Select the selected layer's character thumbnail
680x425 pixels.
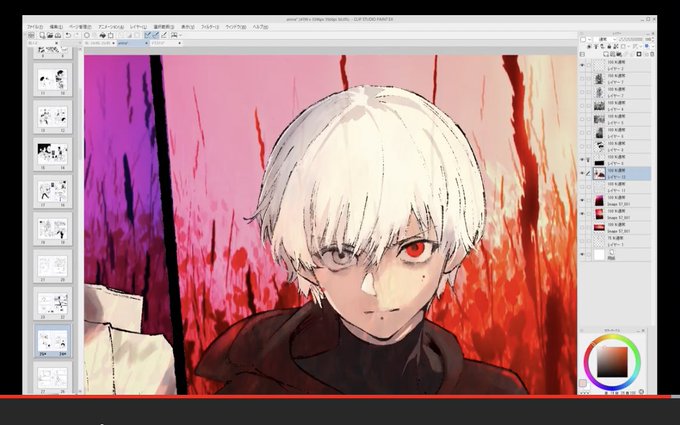point(599,173)
